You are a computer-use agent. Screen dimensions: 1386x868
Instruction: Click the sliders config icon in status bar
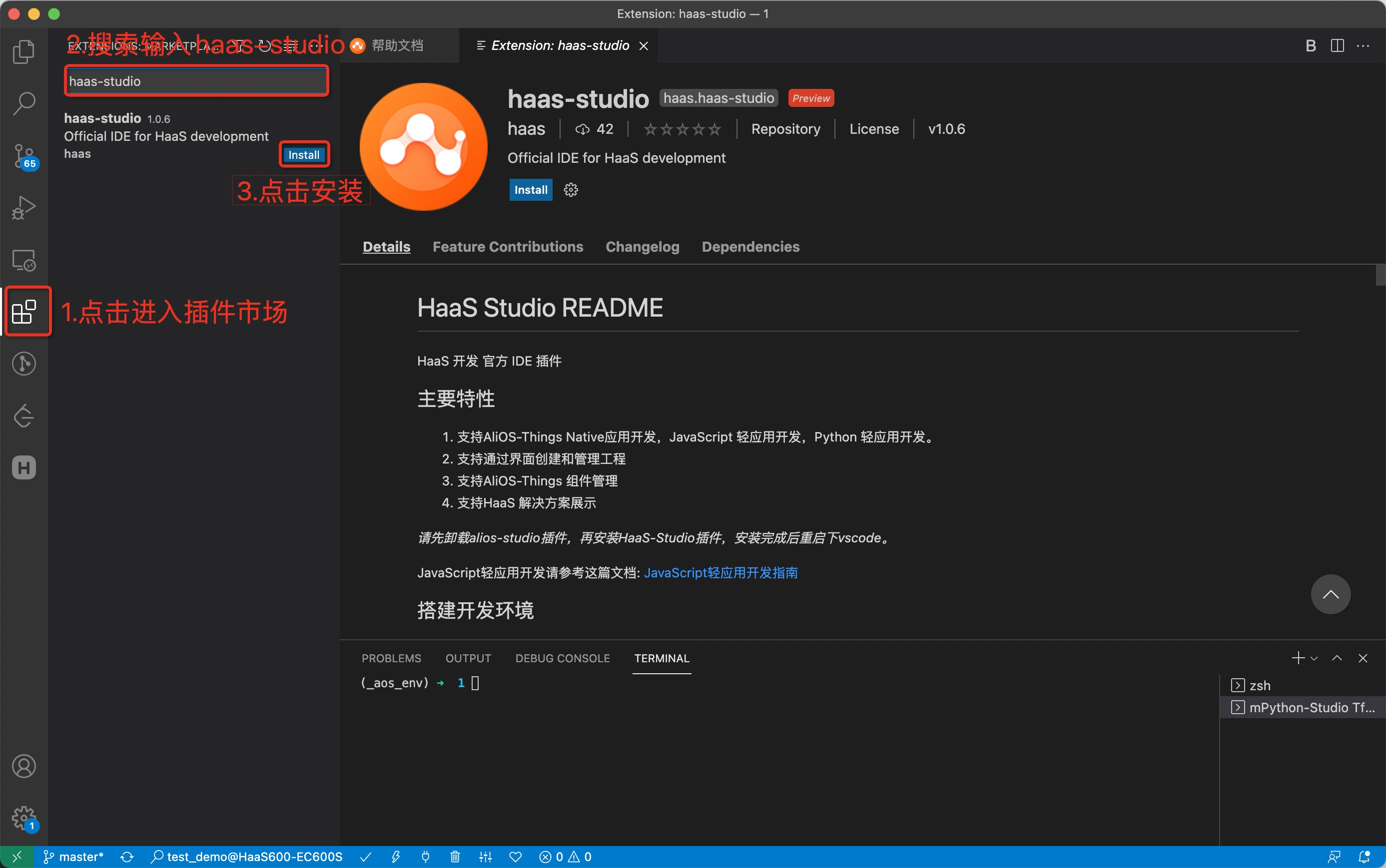(x=485, y=857)
